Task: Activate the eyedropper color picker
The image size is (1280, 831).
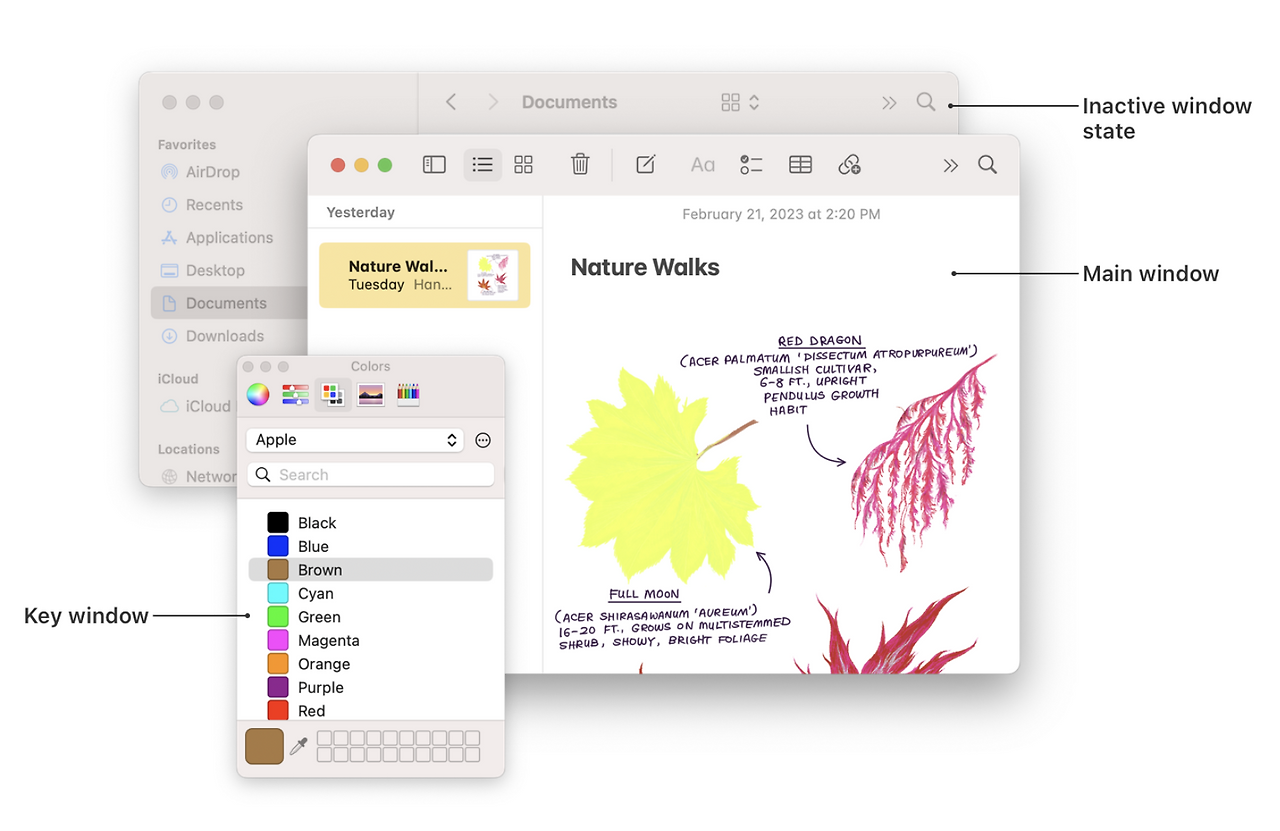Action: click(x=299, y=746)
